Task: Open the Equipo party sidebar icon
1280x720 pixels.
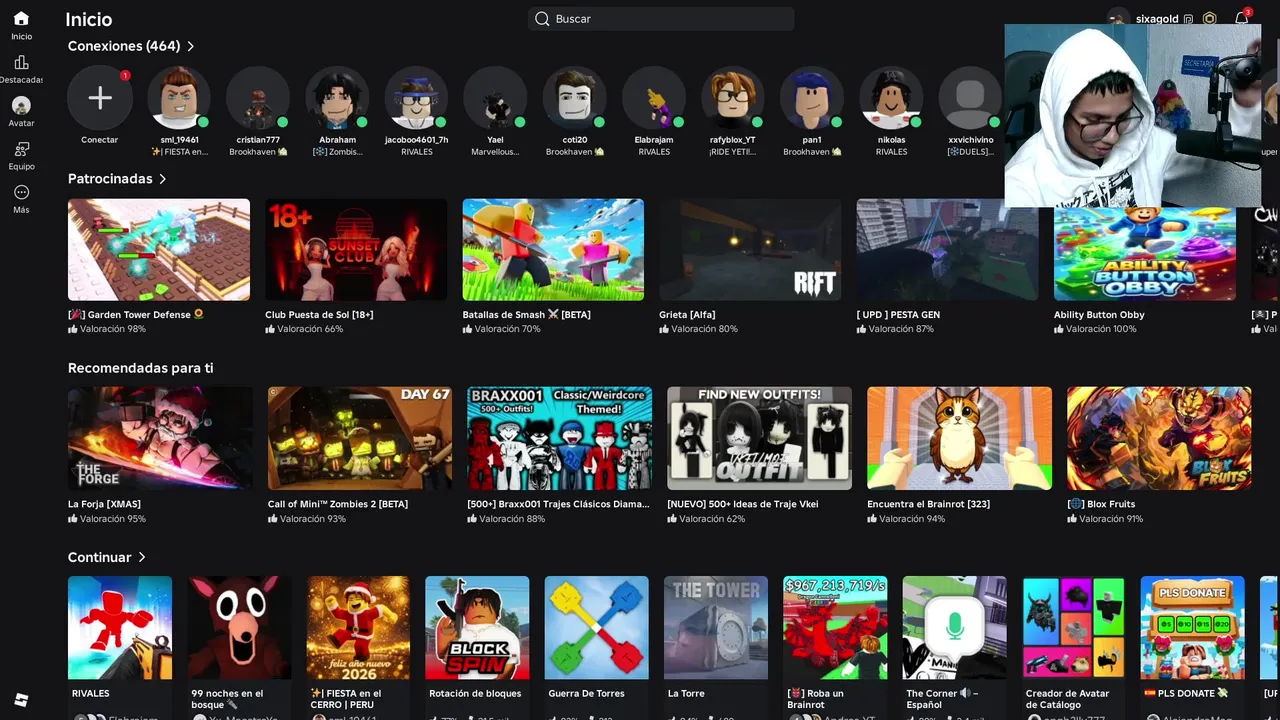Action: [21, 149]
